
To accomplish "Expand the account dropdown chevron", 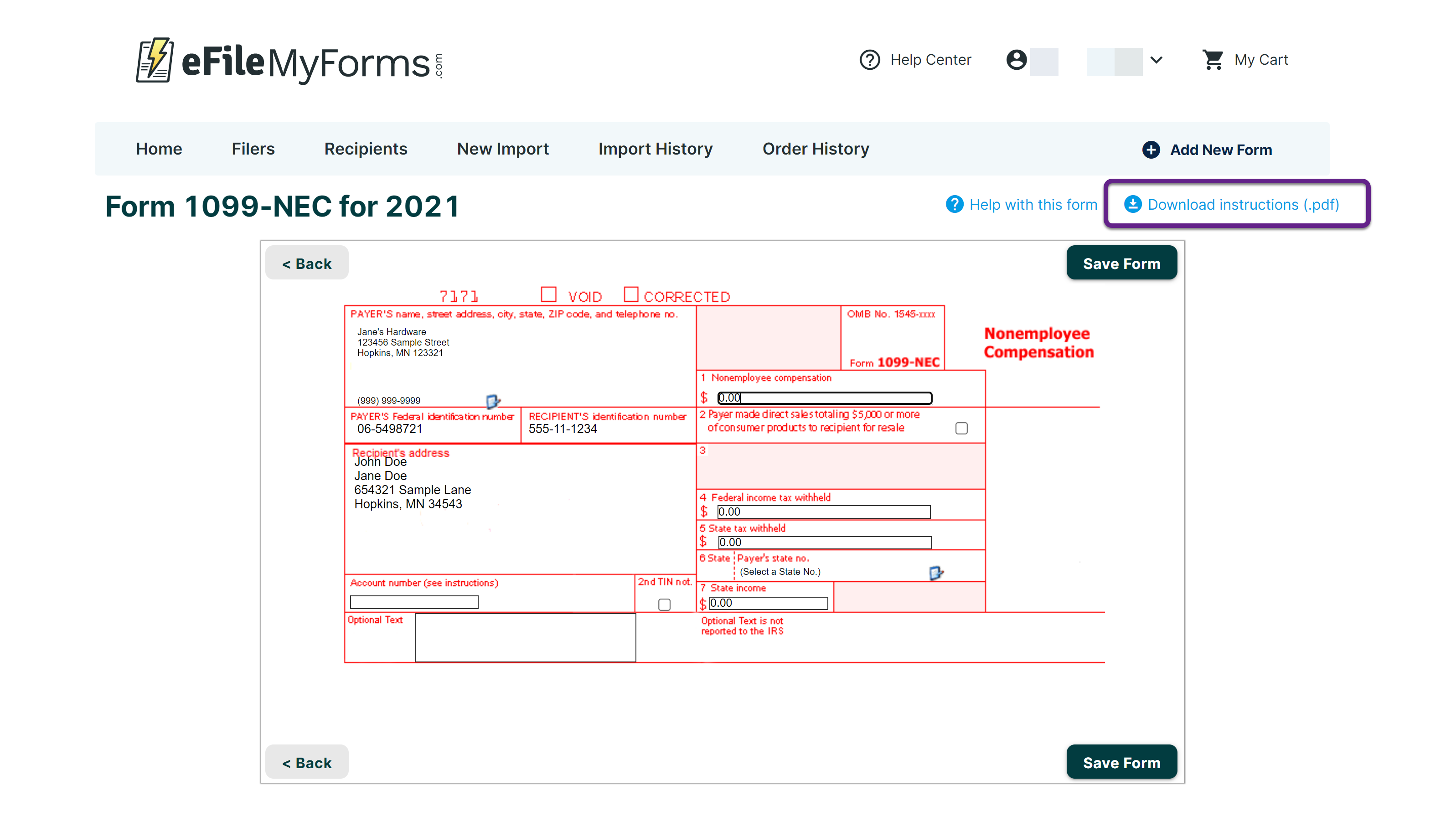I will (1156, 60).
